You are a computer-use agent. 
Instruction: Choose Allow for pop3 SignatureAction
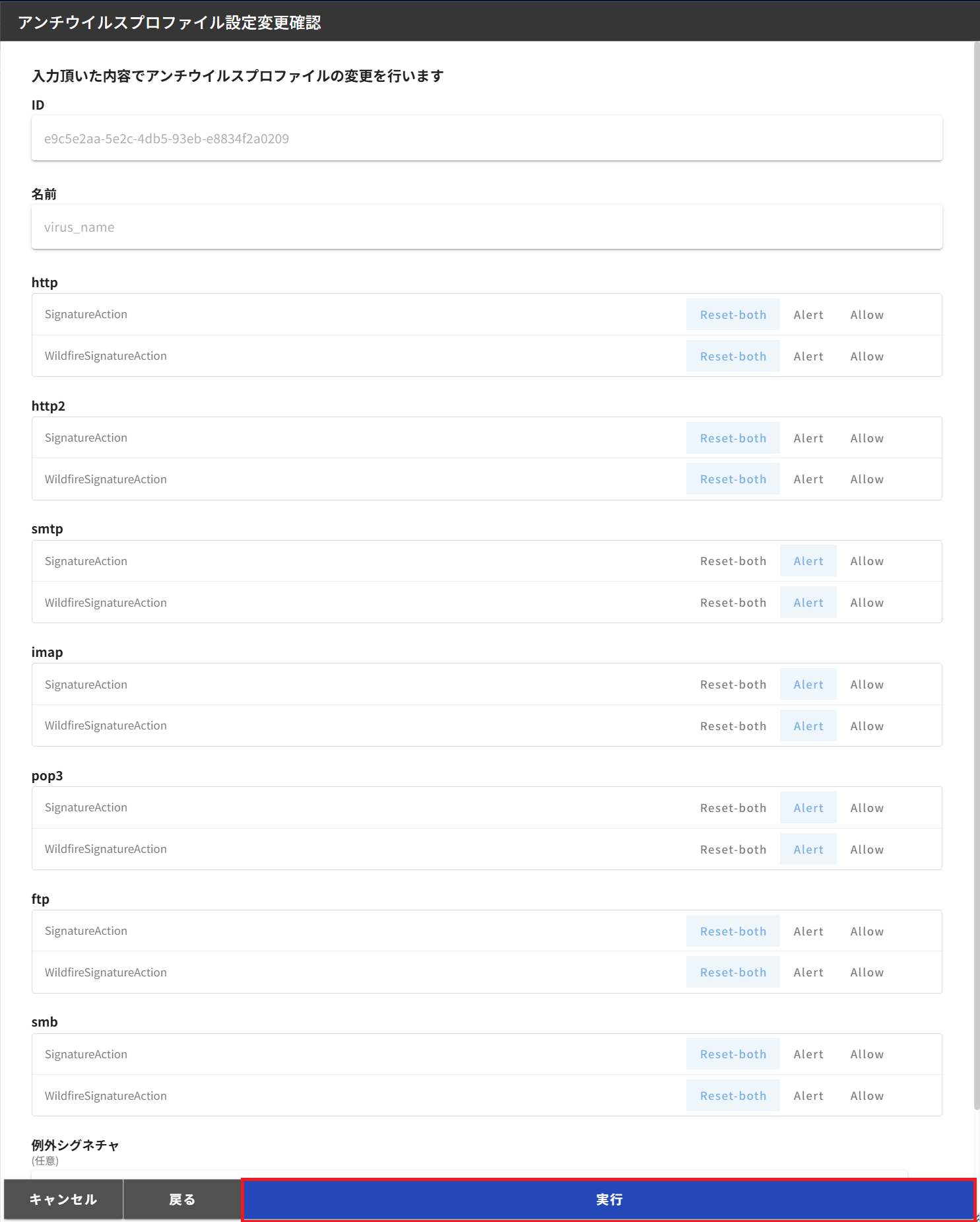[866, 808]
